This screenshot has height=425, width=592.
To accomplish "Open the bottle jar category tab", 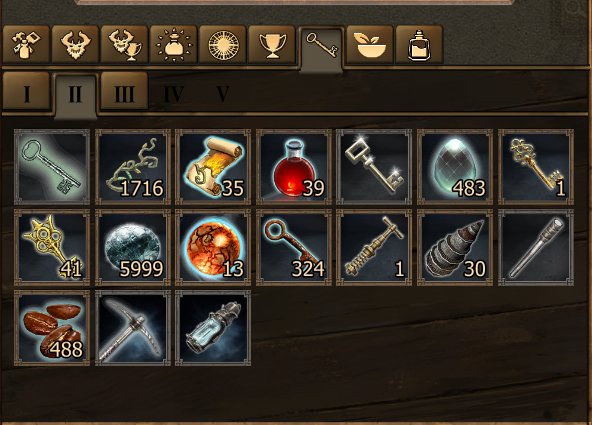I will (x=419, y=45).
